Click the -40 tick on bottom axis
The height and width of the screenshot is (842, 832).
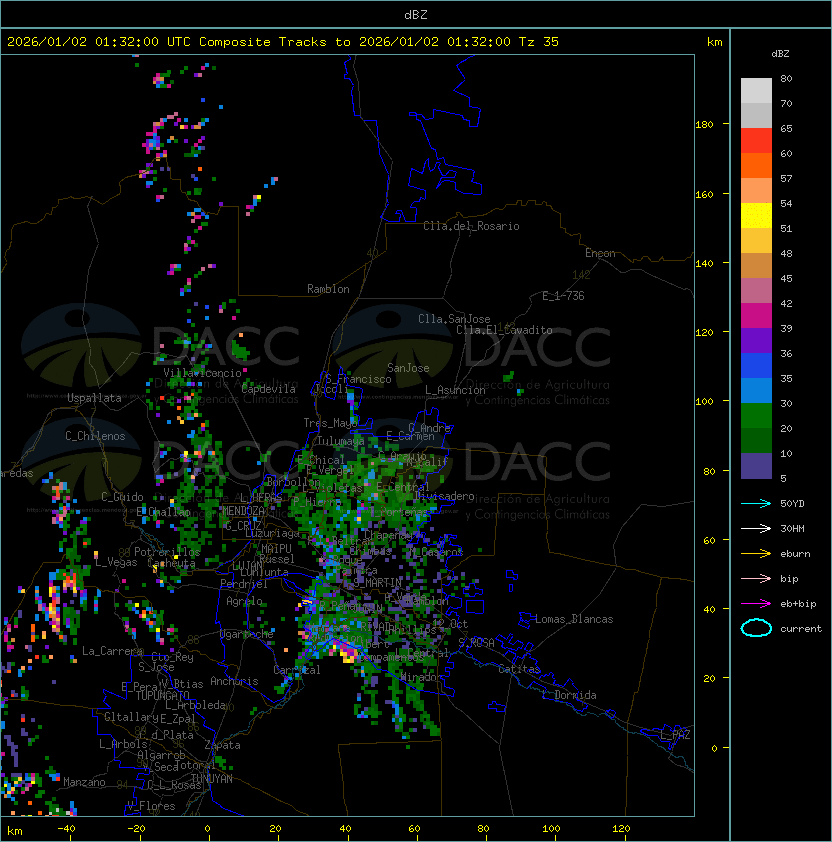[x=67, y=829]
